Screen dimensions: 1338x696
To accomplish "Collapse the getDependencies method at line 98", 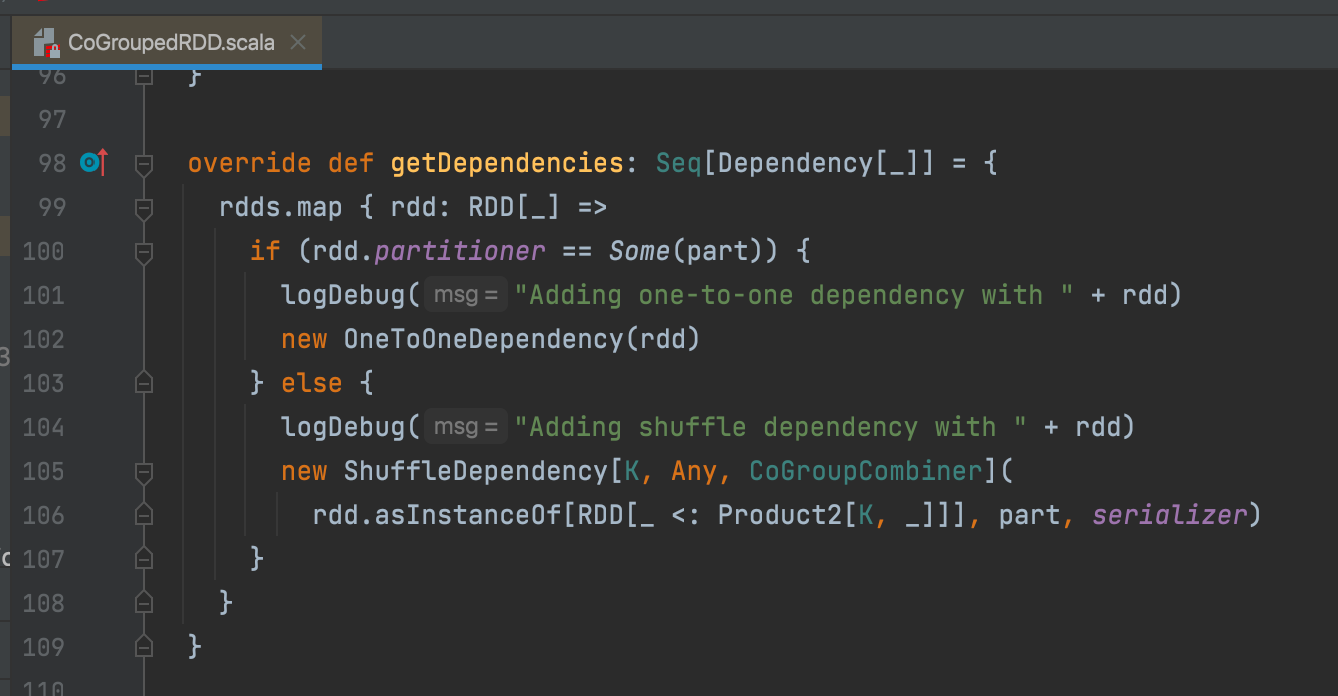I will coord(144,163).
